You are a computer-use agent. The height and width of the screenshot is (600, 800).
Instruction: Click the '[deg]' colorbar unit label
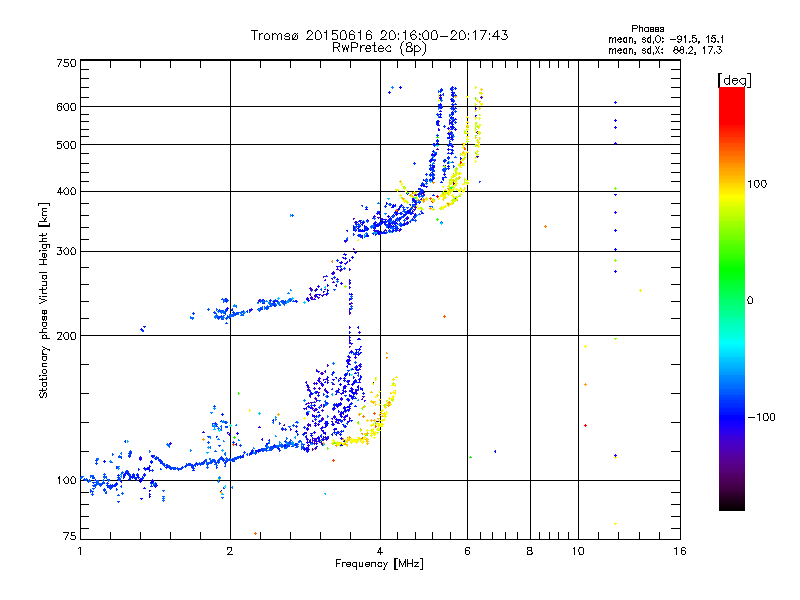(734, 80)
